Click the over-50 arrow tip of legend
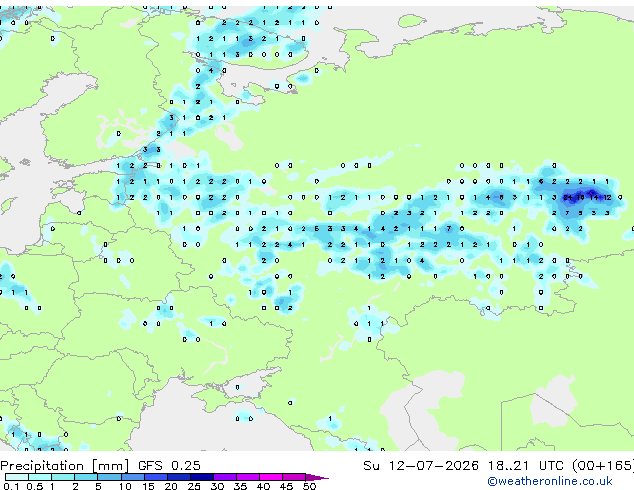Viewport: 634px width, 490px height. (x=317, y=477)
